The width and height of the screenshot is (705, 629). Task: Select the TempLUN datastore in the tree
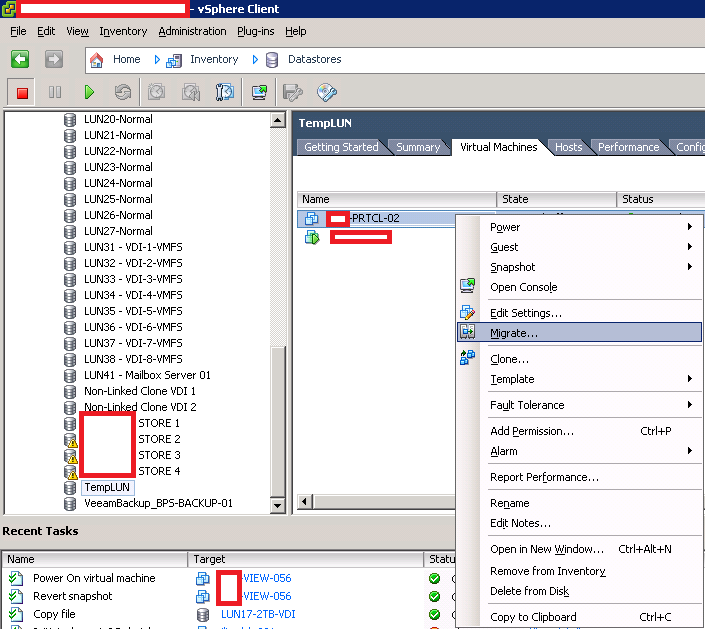(107, 487)
